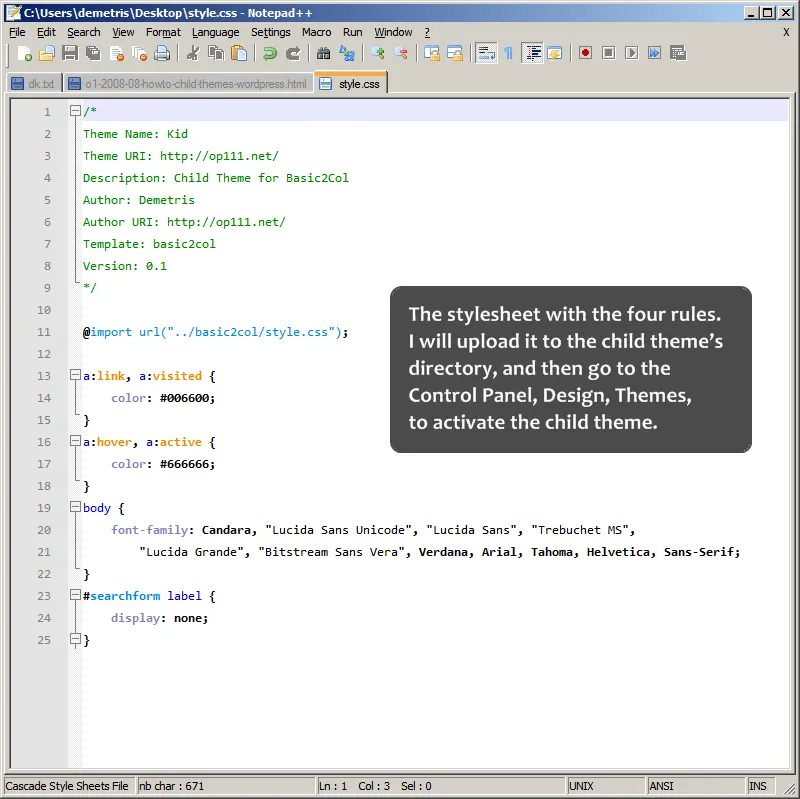
Task: Click the Ln : 1 Col : 3 status entry
Action: (x=441, y=786)
